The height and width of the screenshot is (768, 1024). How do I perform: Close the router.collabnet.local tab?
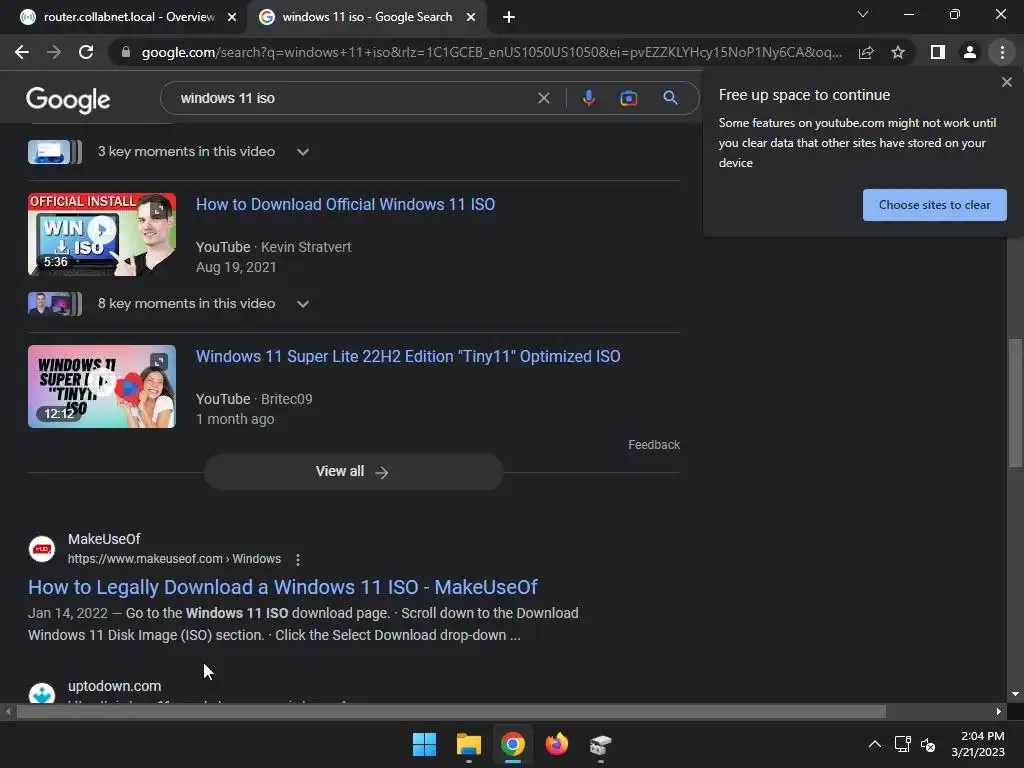click(x=232, y=17)
